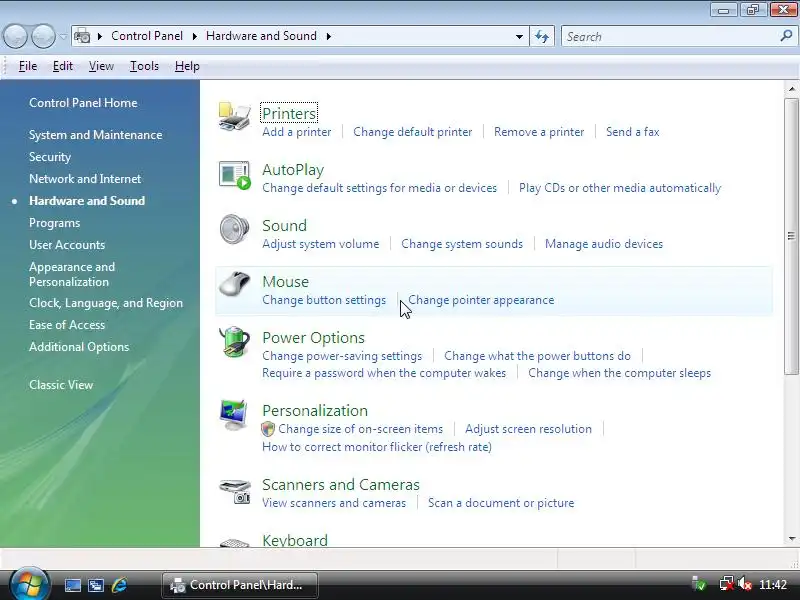Open Network and Internet category

coord(85,179)
